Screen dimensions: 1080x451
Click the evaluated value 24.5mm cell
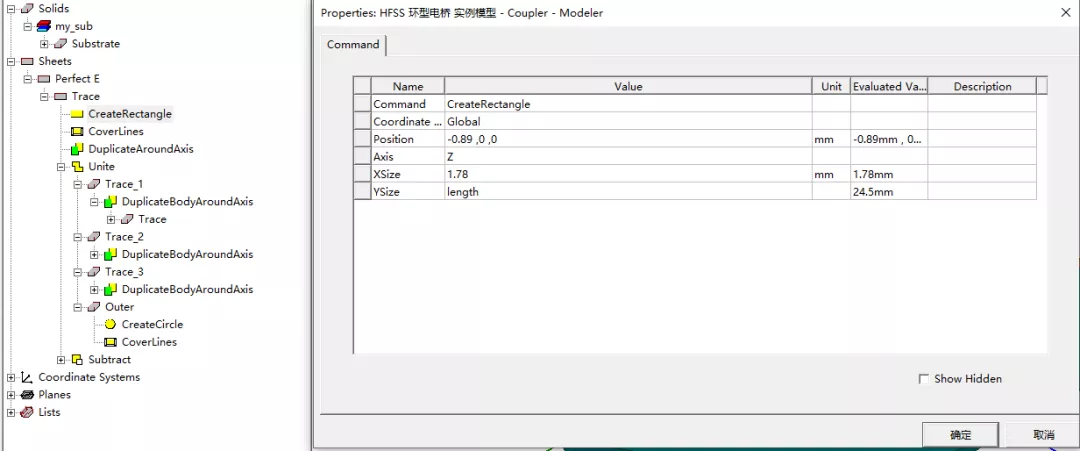[x=889, y=192]
